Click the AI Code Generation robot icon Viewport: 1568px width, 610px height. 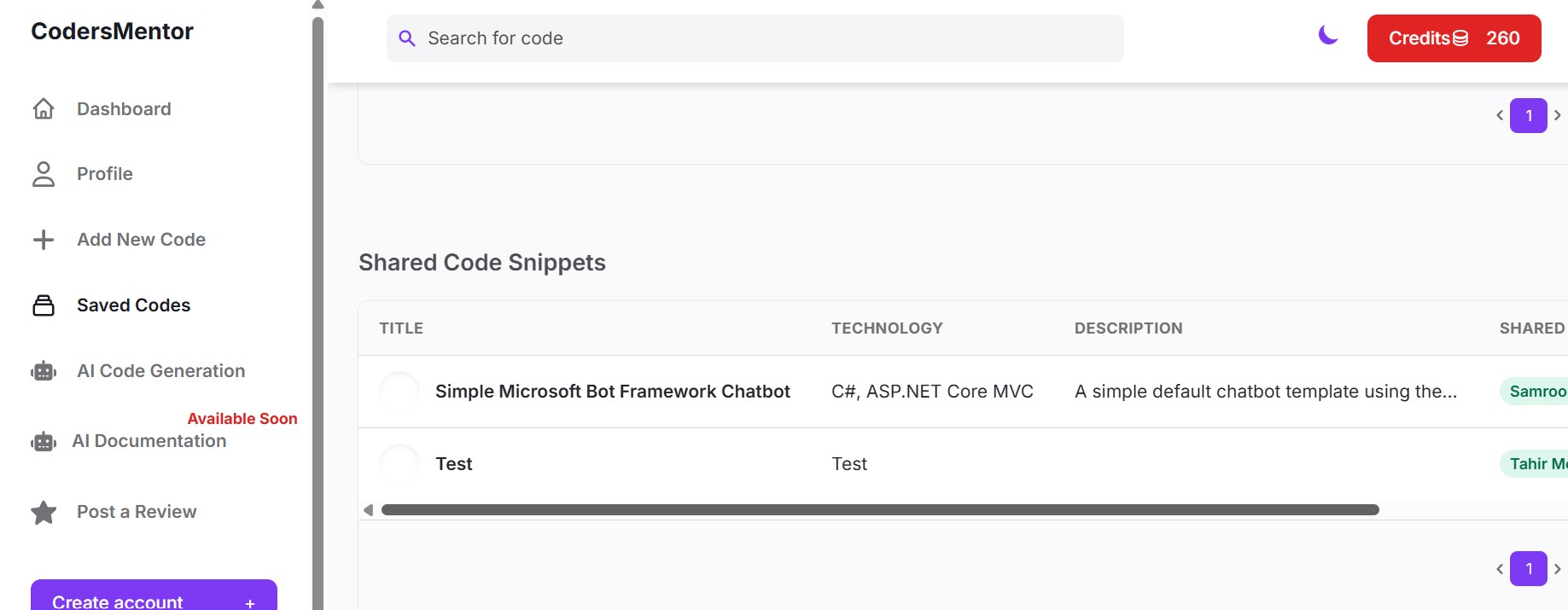[44, 371]
